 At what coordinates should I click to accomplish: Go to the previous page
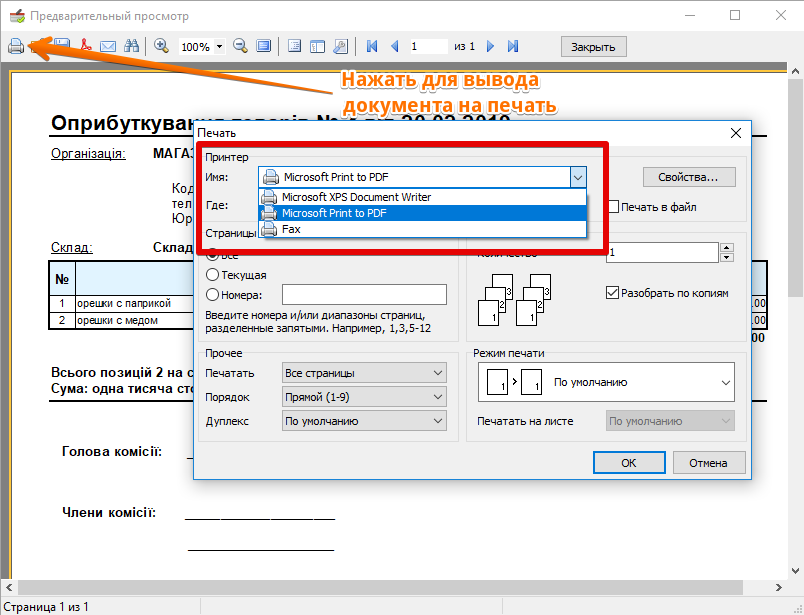pyautogui.click(x=395, y=46)
